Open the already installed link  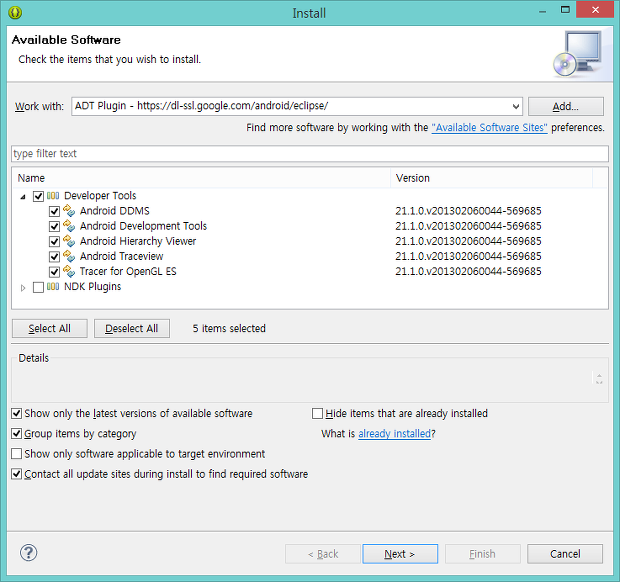[394, 434]
